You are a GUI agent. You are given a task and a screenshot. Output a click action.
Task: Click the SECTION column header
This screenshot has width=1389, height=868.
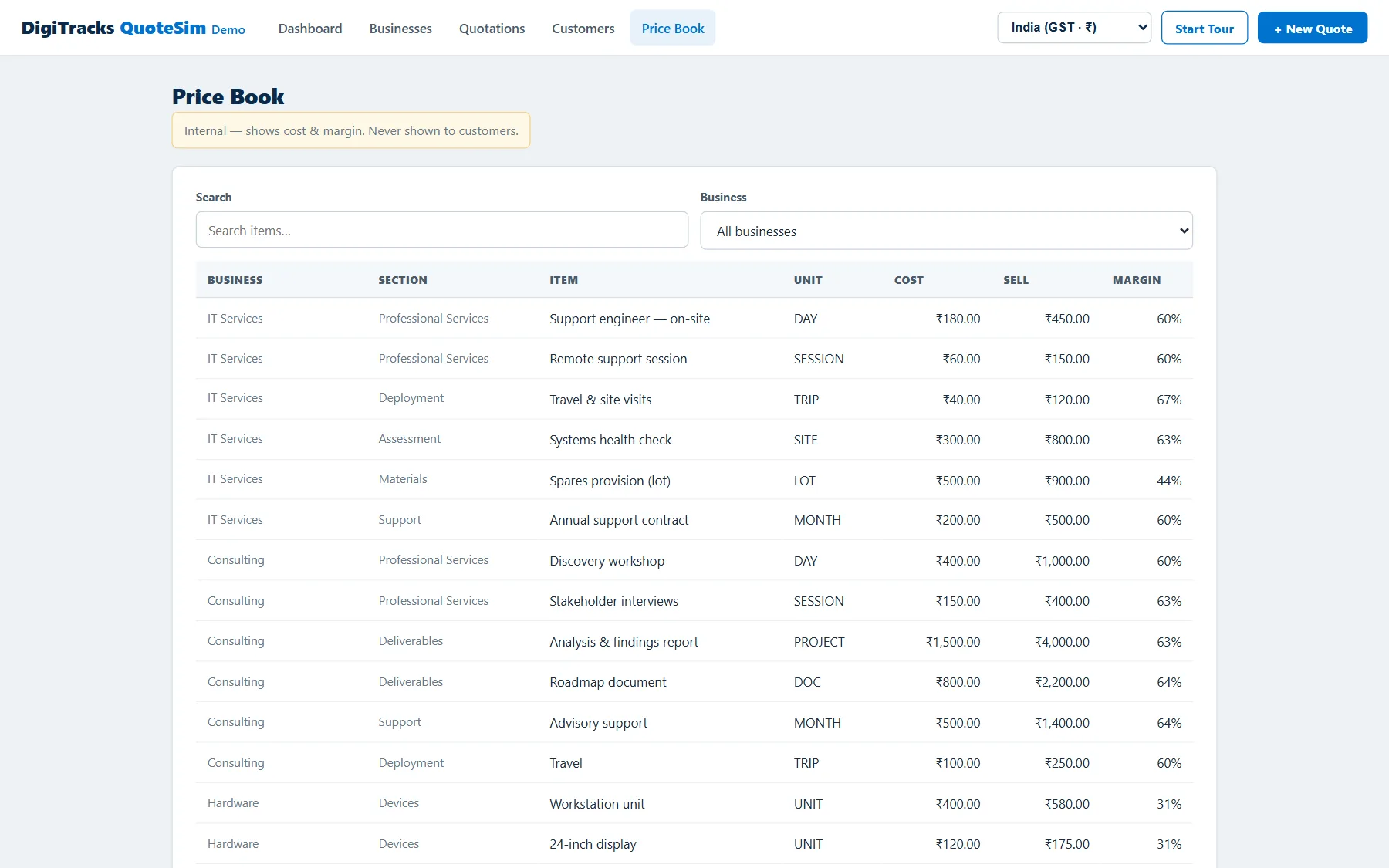pyautogui.click(x=403, y=280)
